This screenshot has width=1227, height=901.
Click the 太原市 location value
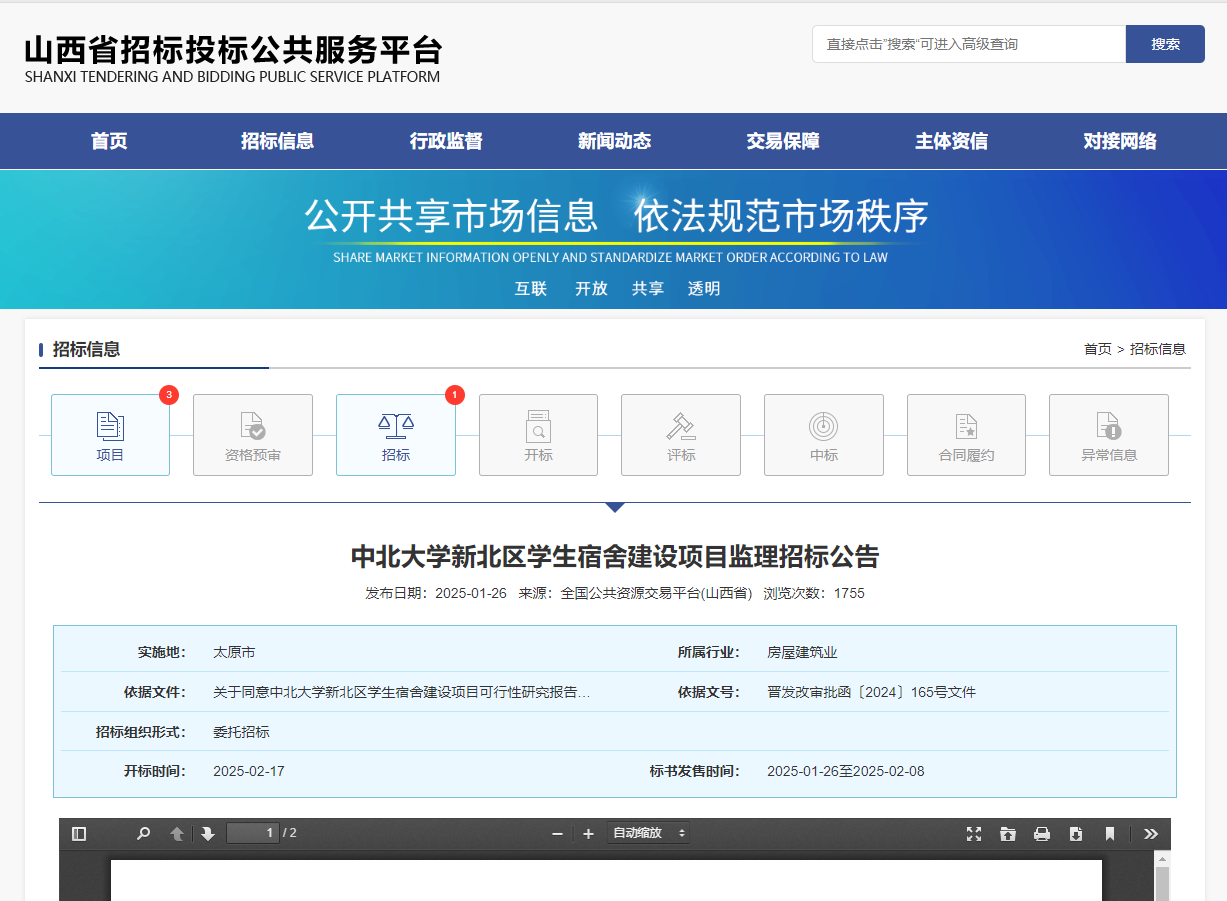pos(234,652)
